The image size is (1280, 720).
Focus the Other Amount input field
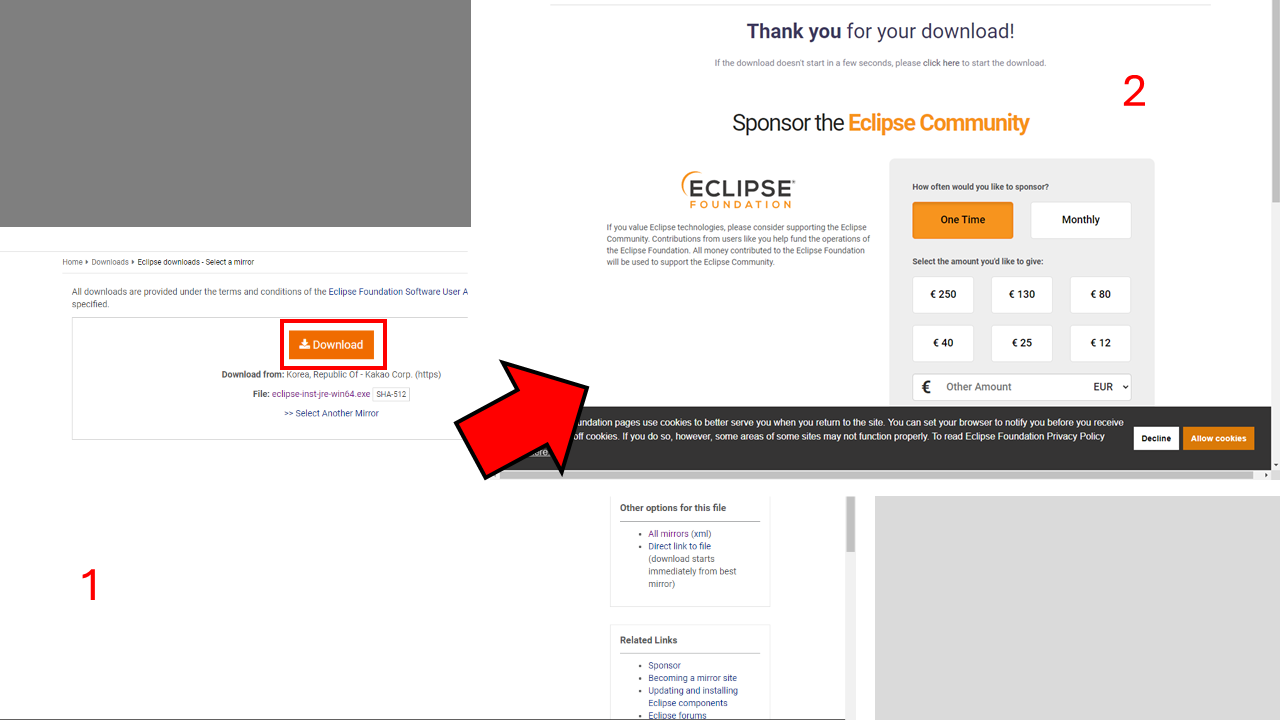(1010, 387)
